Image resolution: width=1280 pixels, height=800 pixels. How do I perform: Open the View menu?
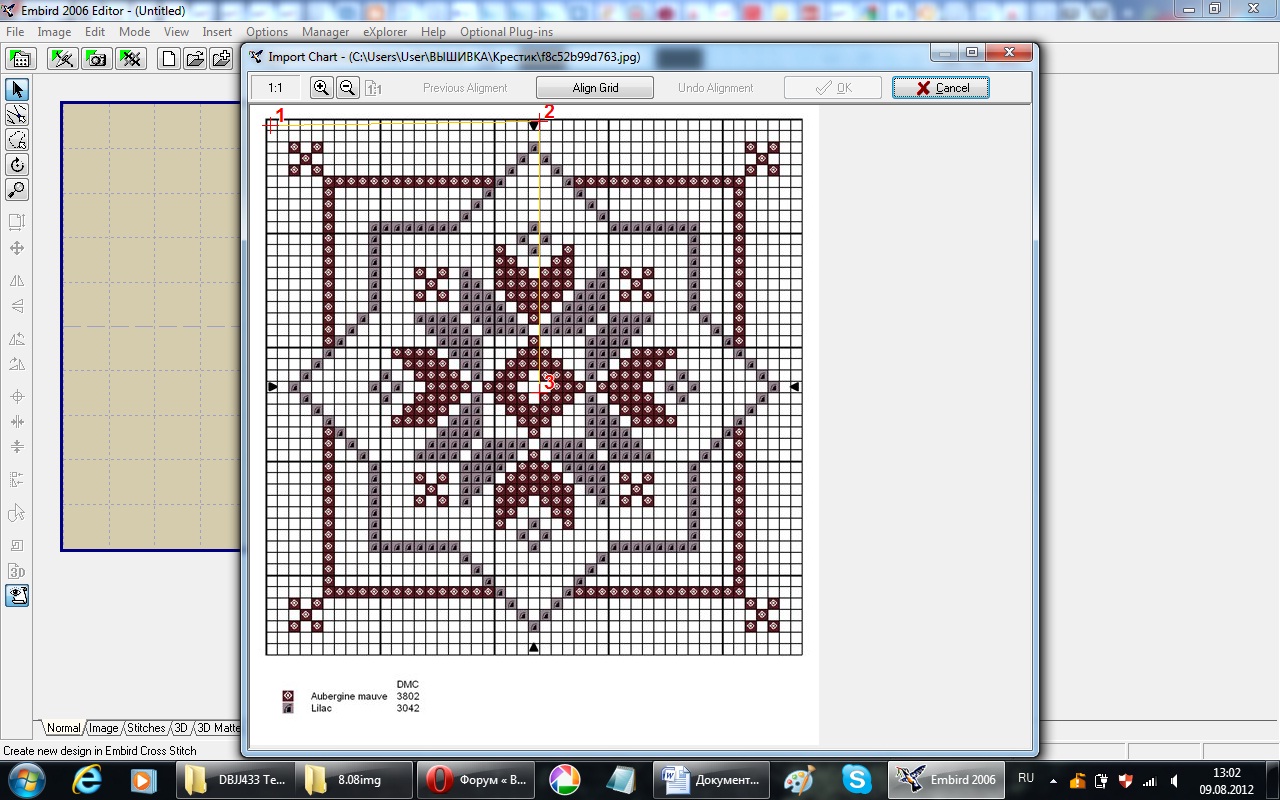(x=176, y=32)
